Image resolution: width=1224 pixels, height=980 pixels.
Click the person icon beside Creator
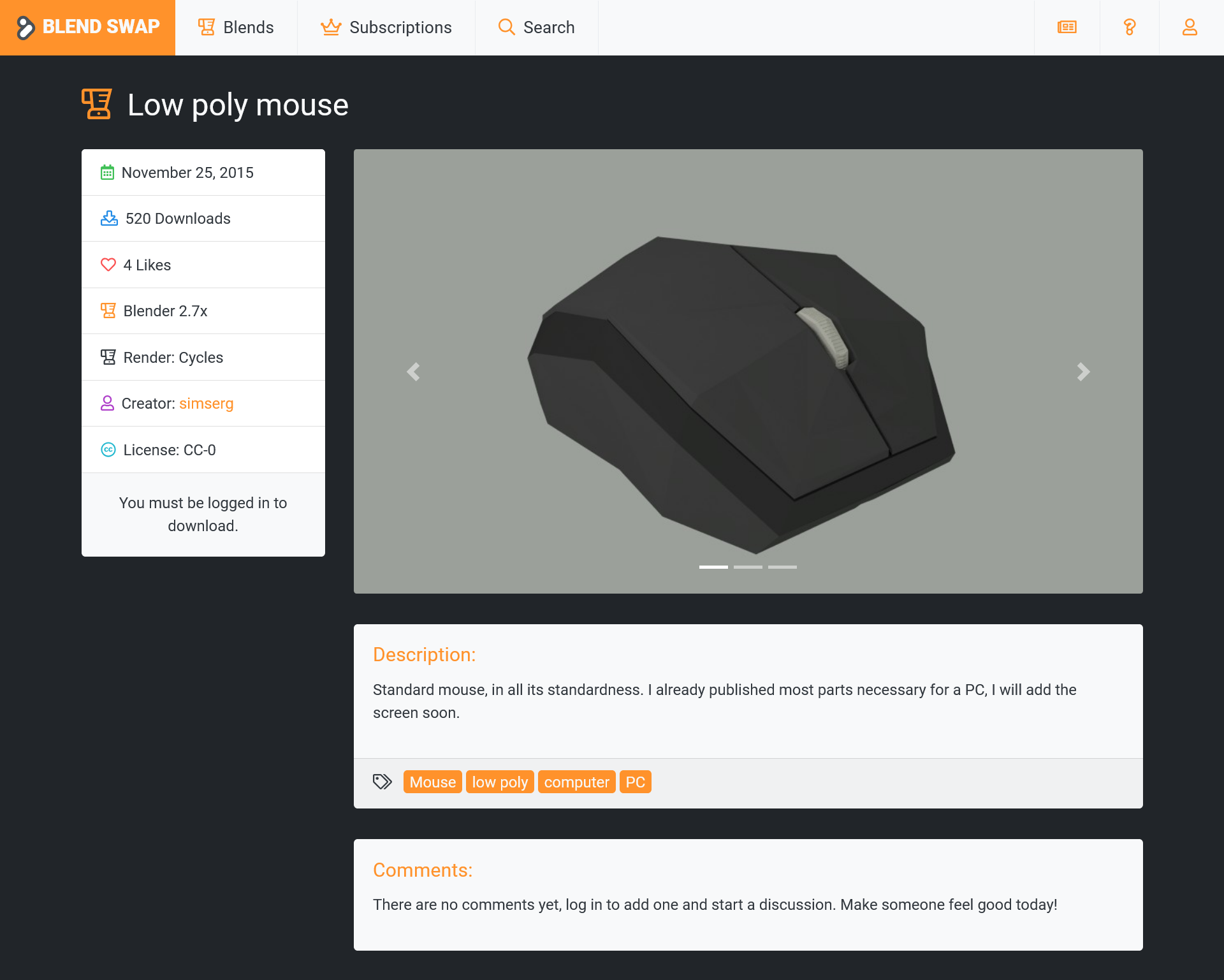(x=108, y=403)
